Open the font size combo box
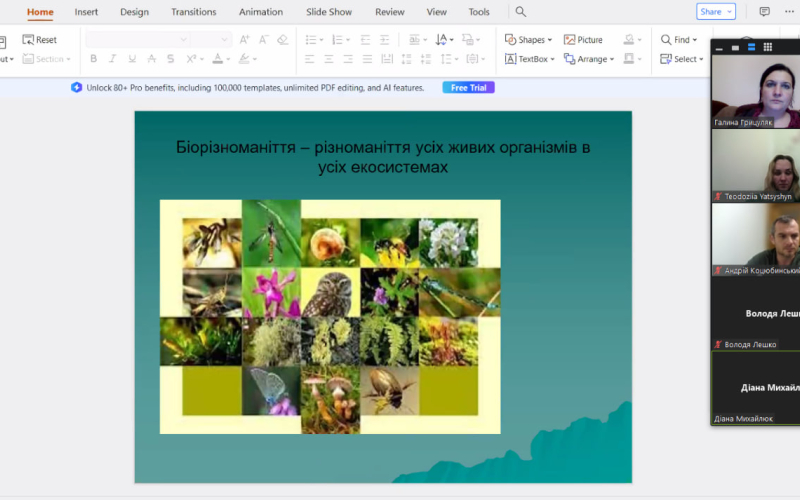This screenshot has width=800, height=500. [211, 39]
